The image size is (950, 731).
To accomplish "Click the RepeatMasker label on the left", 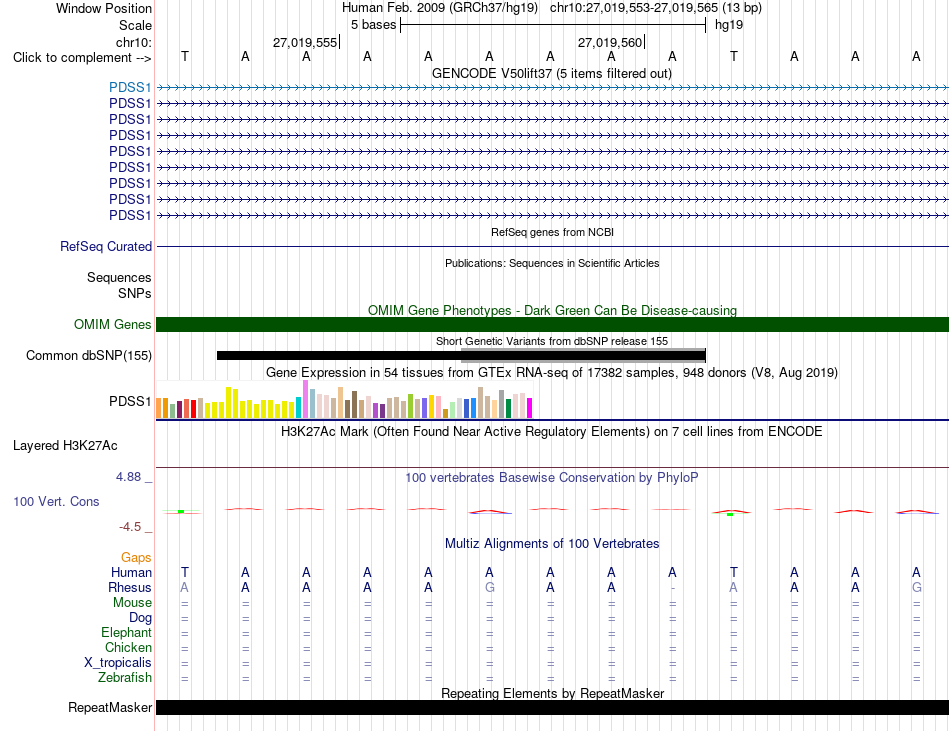I will (110, 707).
